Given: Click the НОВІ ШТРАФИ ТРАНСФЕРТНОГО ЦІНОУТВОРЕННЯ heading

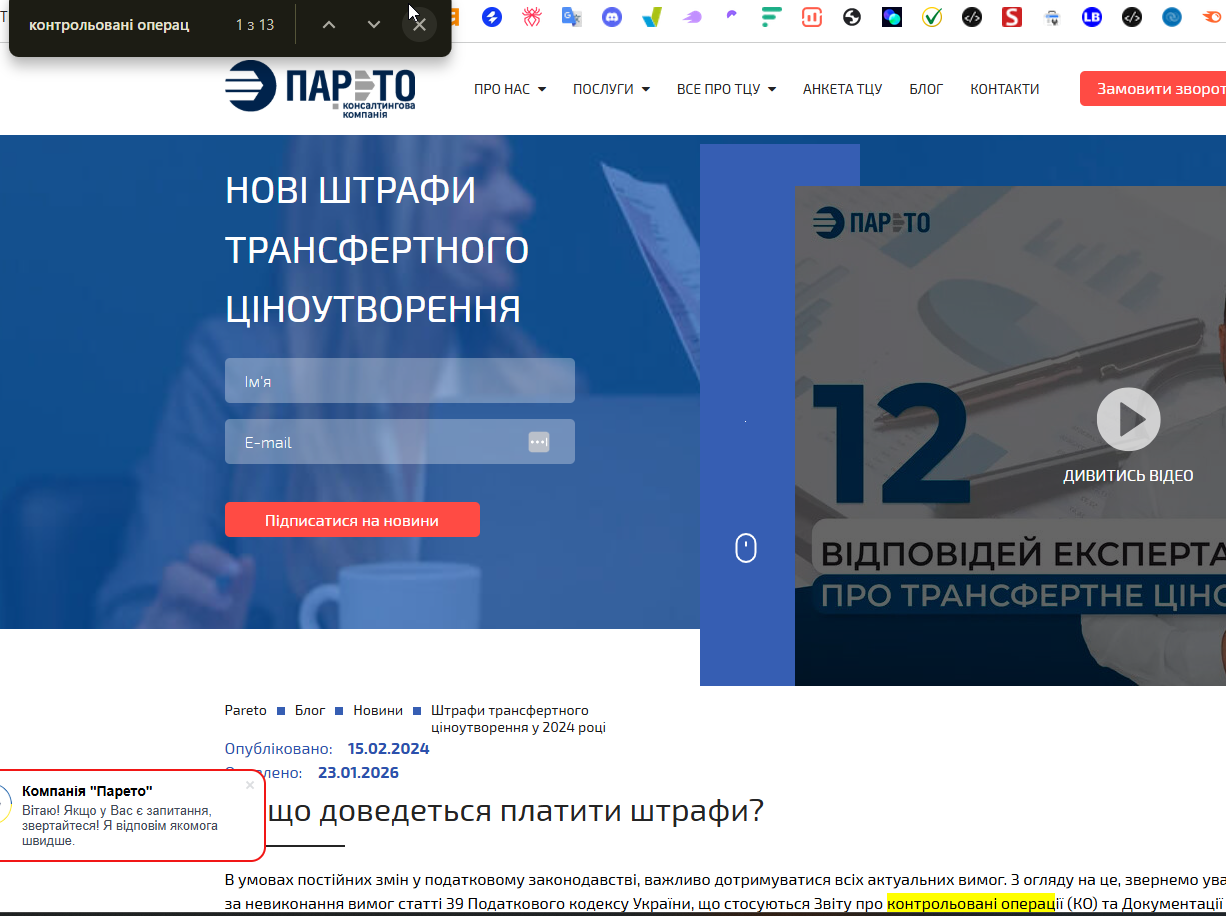Looking at the screenshot, I should [x=377, y=249].
